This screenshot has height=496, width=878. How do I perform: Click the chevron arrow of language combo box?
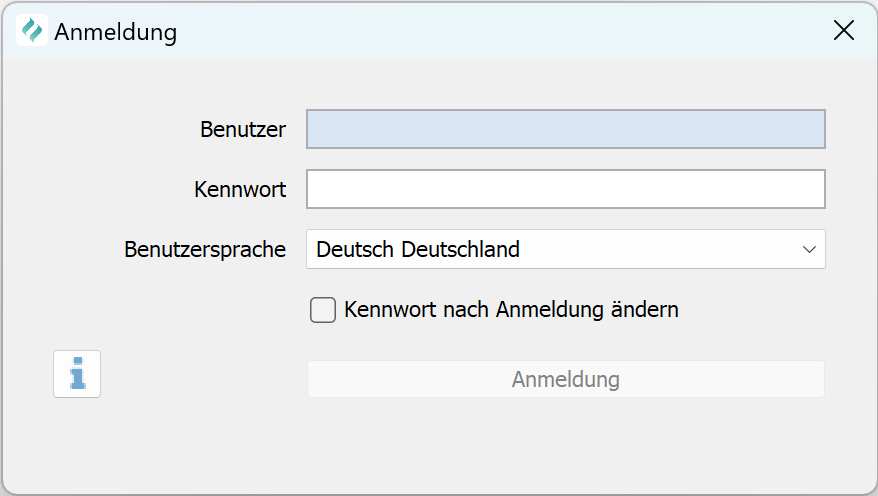[809, 249]
